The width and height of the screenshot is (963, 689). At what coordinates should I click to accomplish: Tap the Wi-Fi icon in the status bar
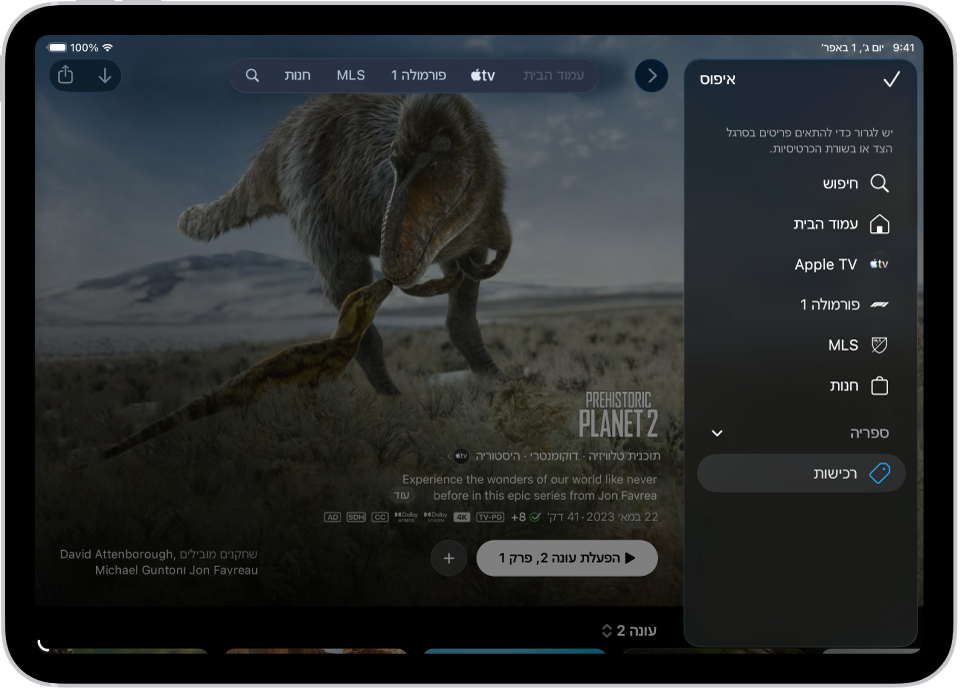point(108,47)
